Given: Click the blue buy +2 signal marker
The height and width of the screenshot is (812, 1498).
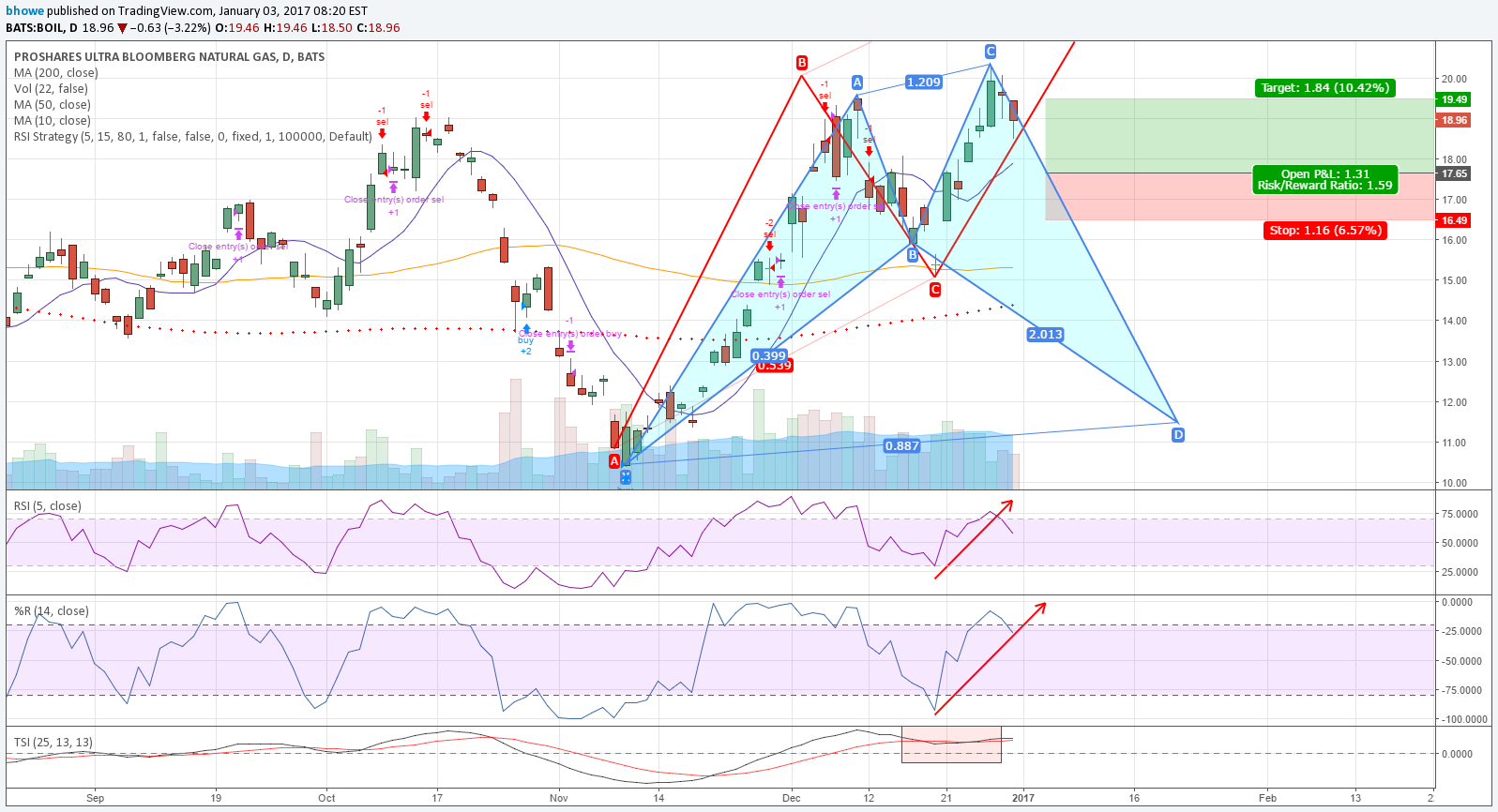Looking at the screenshot, I should pyautogui.click(x=525, y=340).
